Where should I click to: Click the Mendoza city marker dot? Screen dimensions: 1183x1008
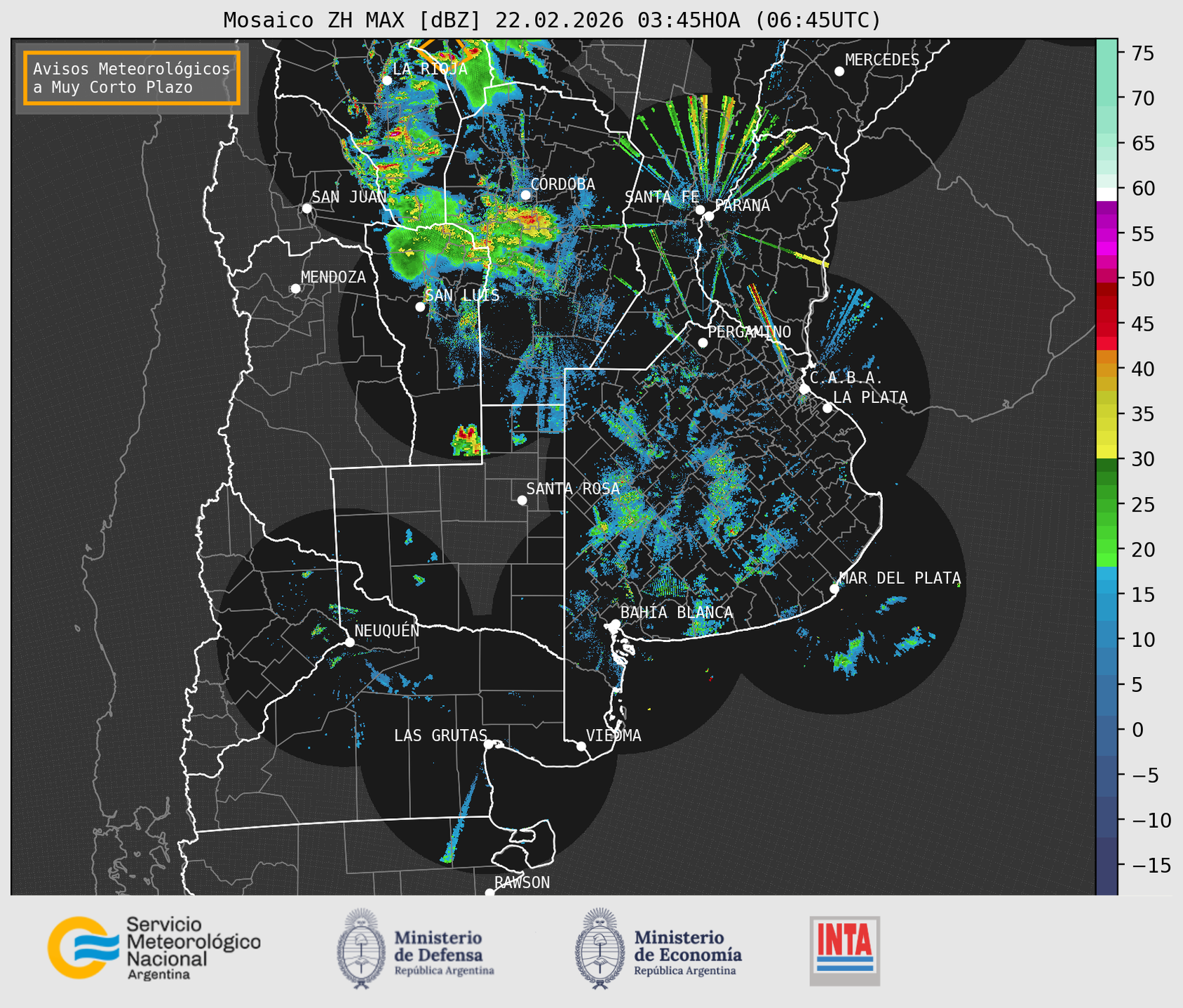295,289
